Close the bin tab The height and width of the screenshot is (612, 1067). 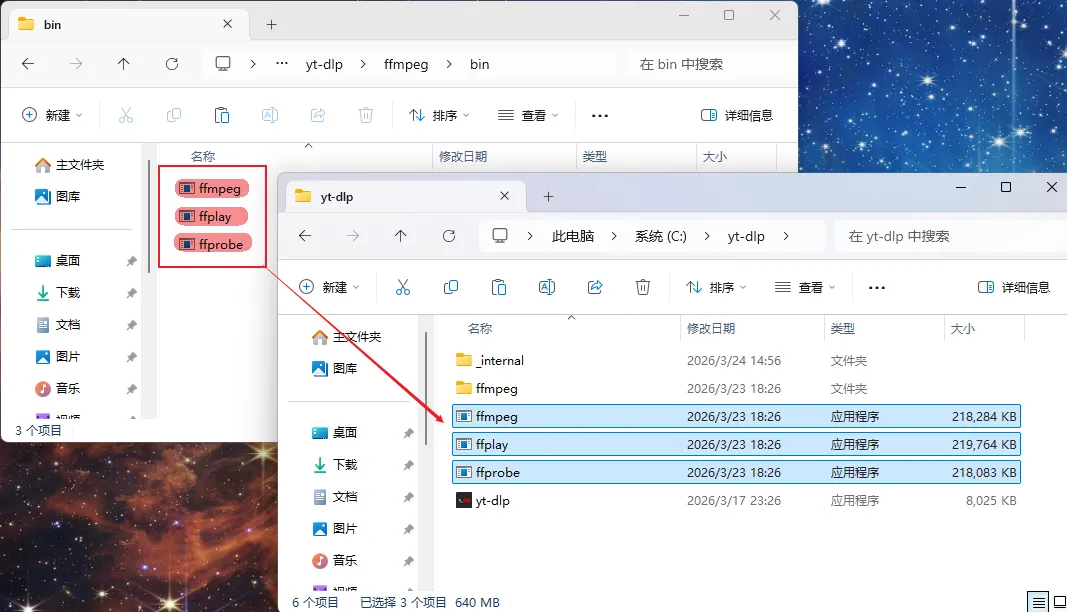(x=227, y=24)
